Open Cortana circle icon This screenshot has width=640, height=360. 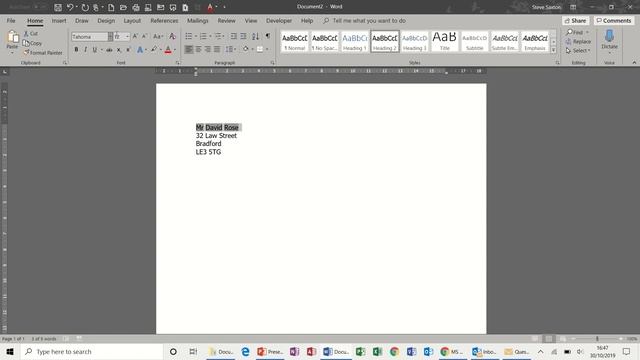(173, 351)
